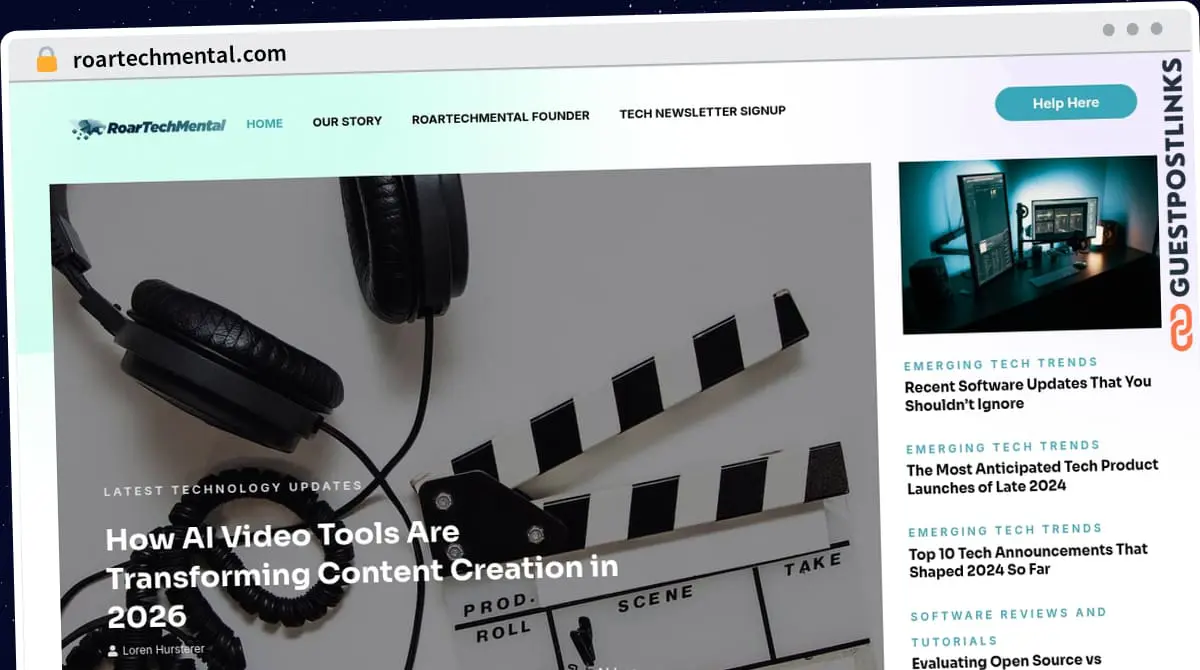Open the OUR STORY page

[x=347, y=121]
